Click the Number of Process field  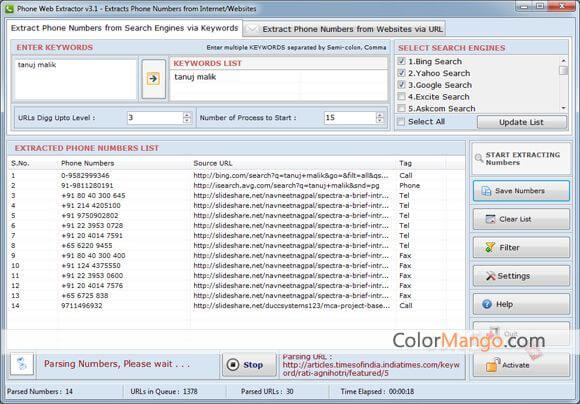350,118
